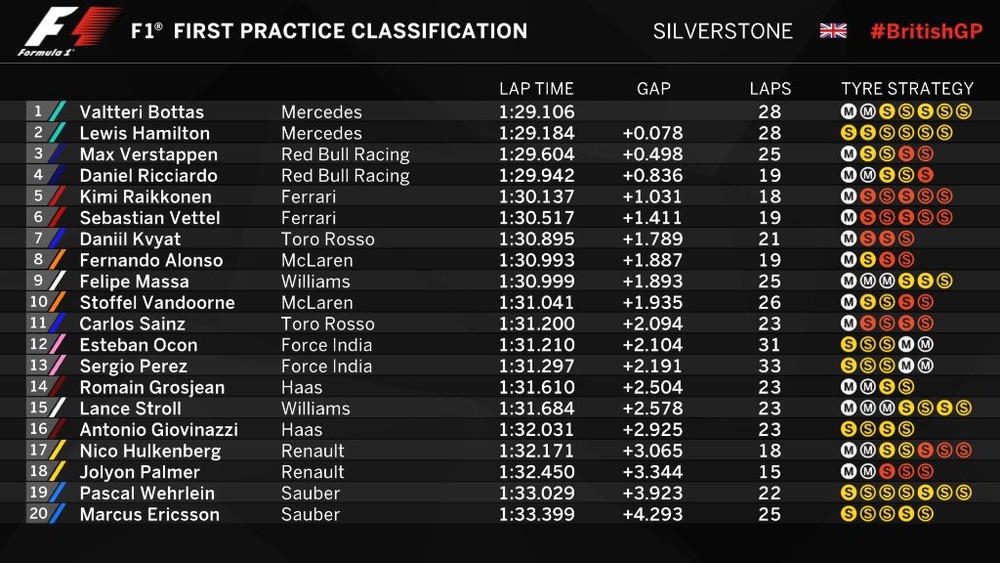Image resolution: width=1000 pixels, height=563 pixels.
Task: Click the First Practice Classification title
Action: point(329,31)
